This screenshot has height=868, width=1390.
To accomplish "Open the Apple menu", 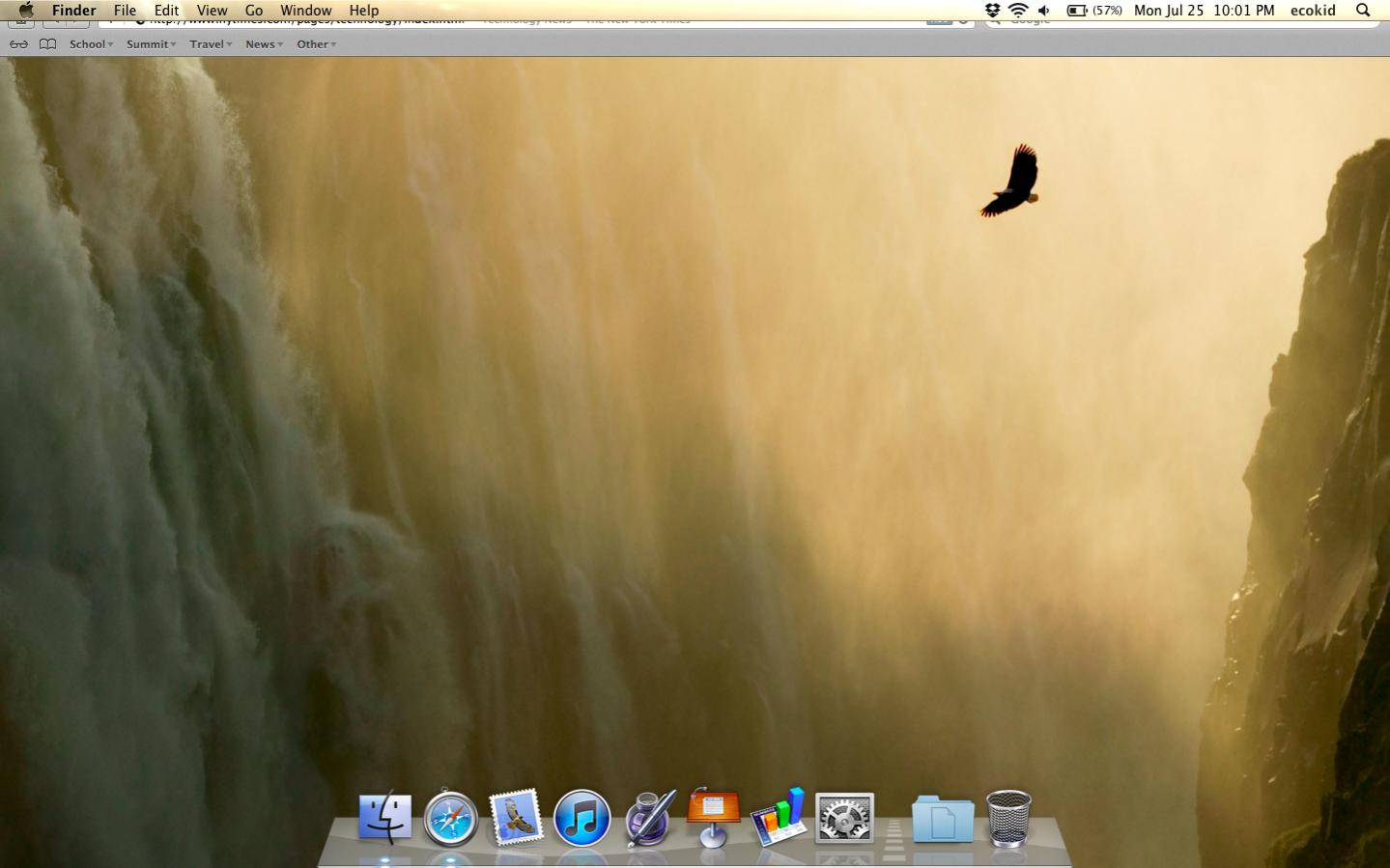I will (26, 10).
